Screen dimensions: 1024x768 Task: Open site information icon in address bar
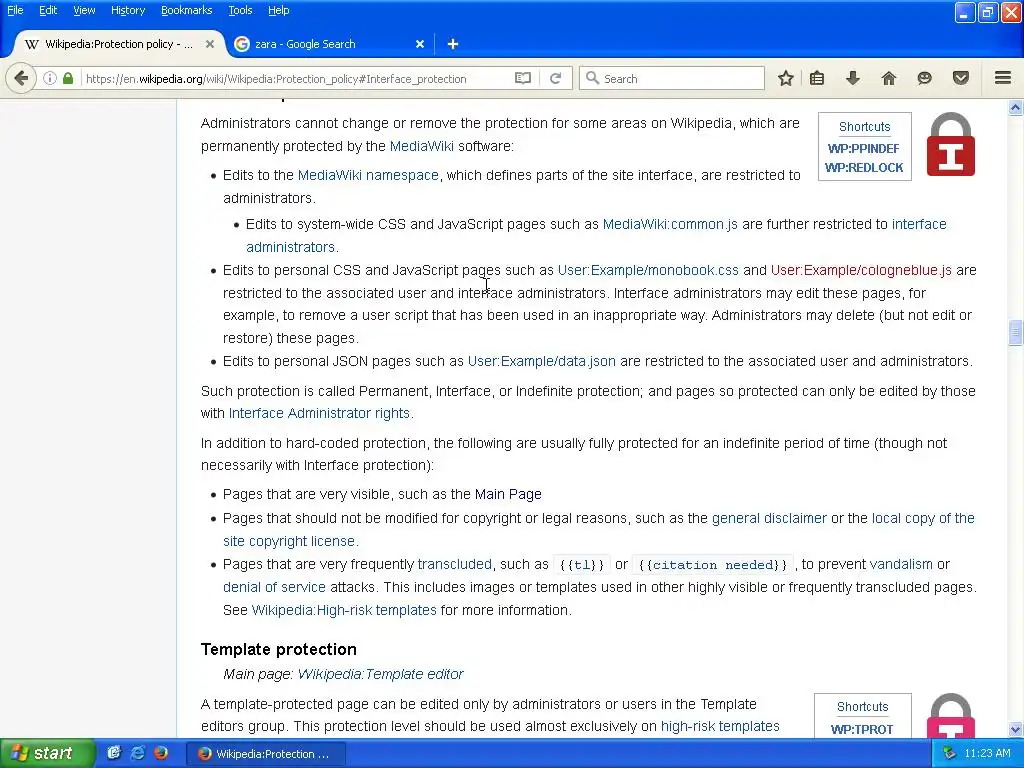50,78
